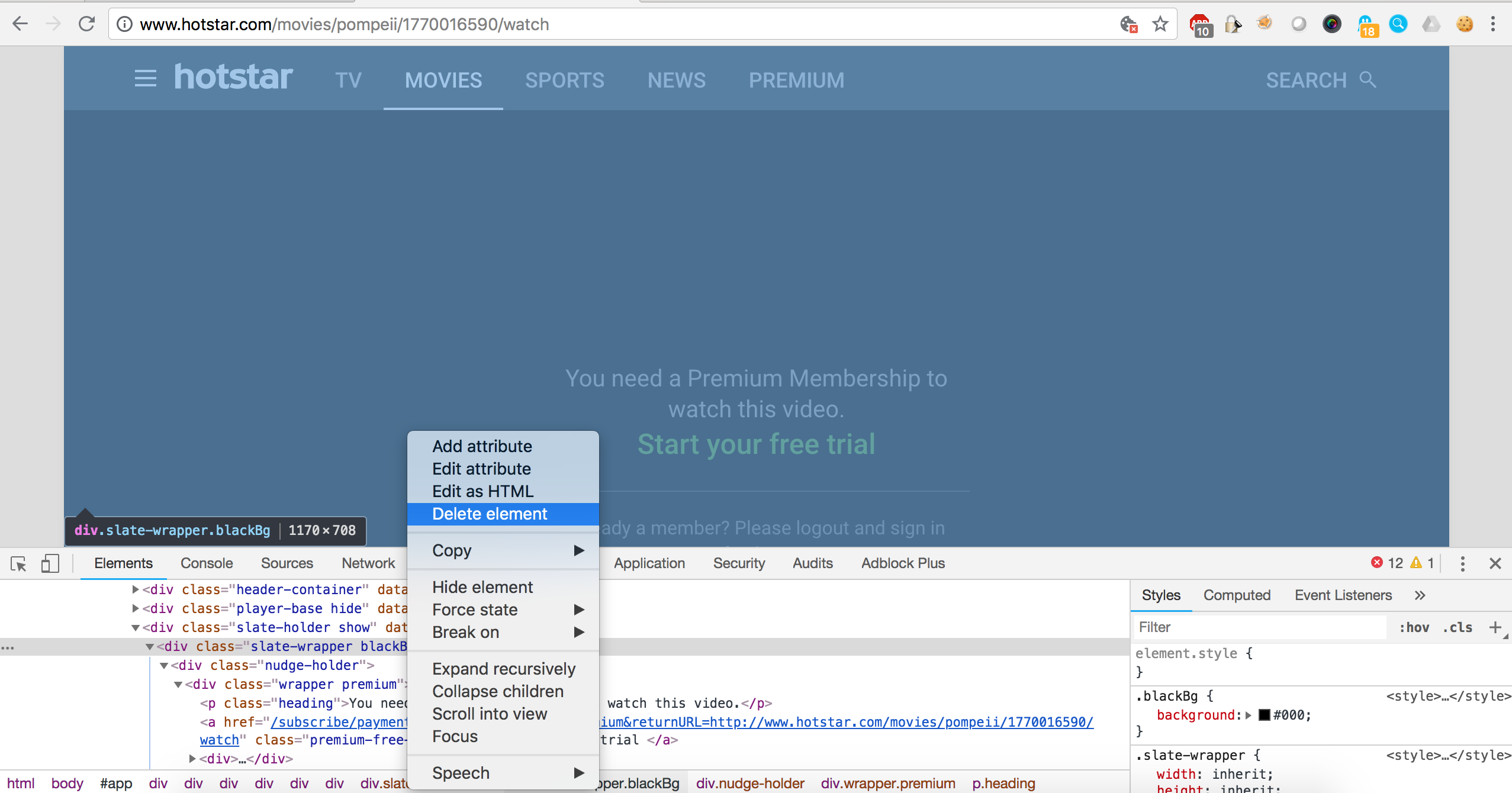Choose Delete element from context menu
1512x793 pixels.
(503, 514)
